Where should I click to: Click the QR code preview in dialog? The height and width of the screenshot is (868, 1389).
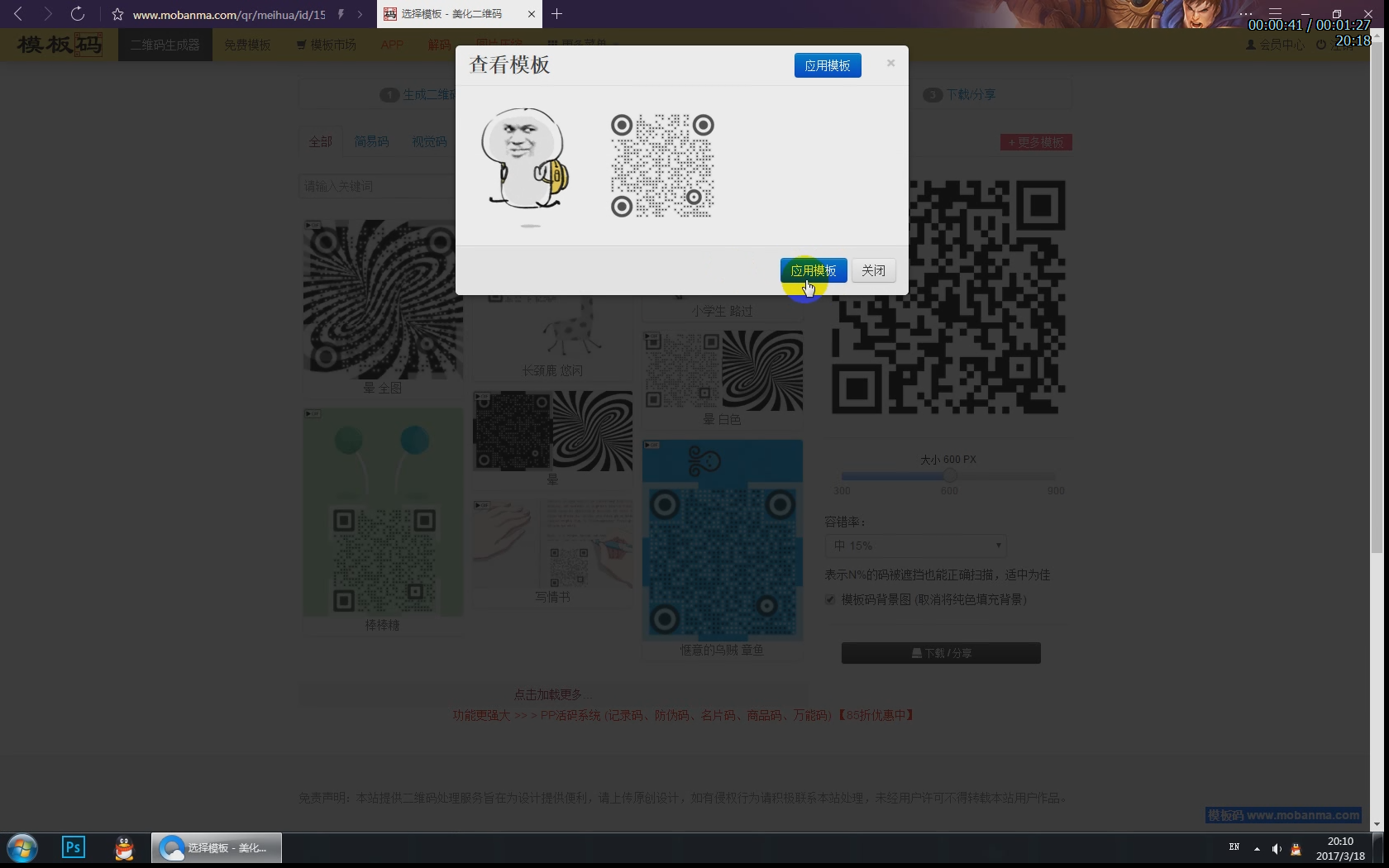[662, 166]
